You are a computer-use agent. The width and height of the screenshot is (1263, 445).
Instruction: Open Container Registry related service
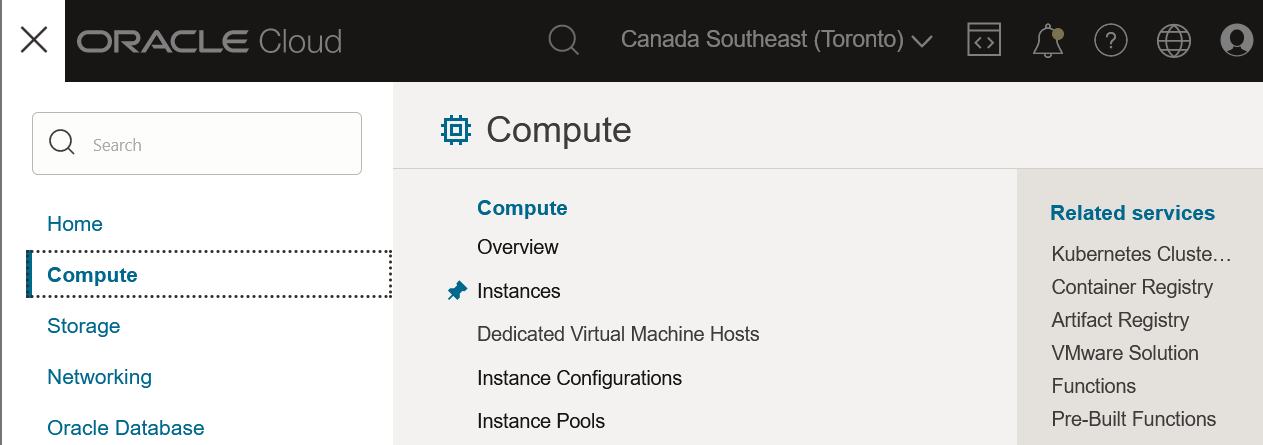(1132, 287)
